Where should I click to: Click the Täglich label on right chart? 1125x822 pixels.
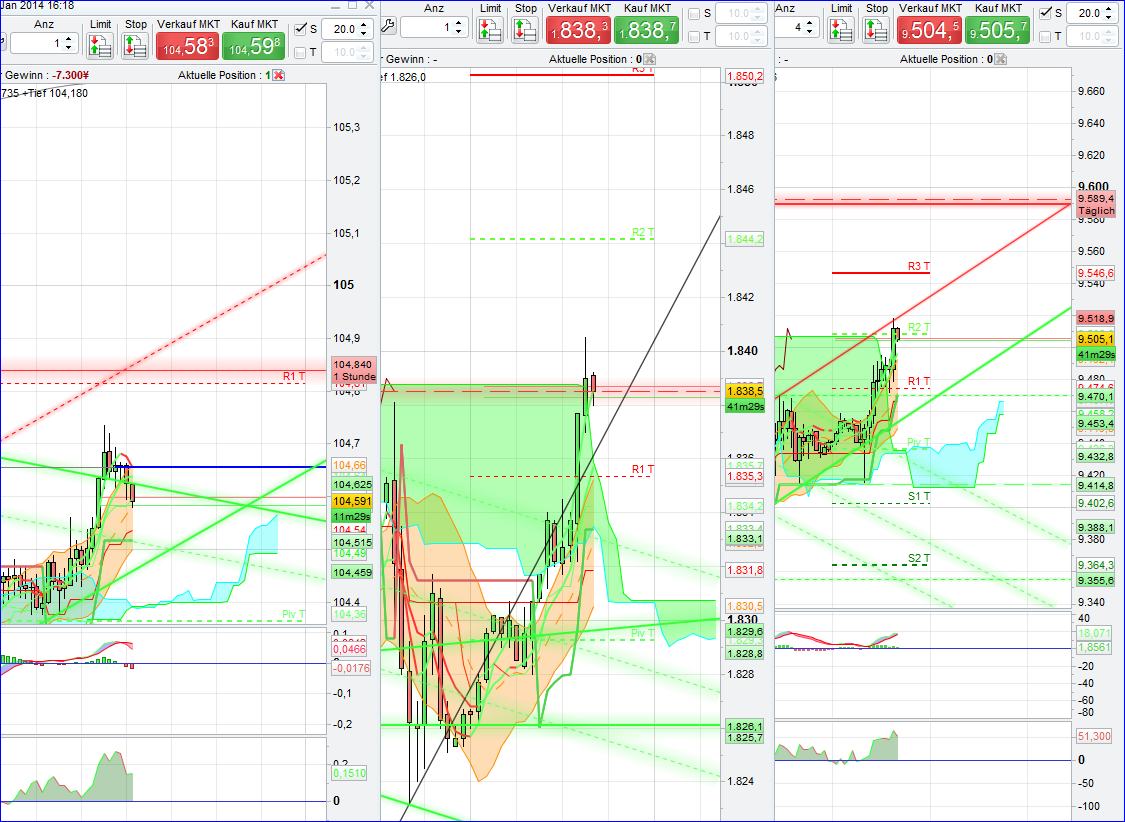tap(1096, 211)
